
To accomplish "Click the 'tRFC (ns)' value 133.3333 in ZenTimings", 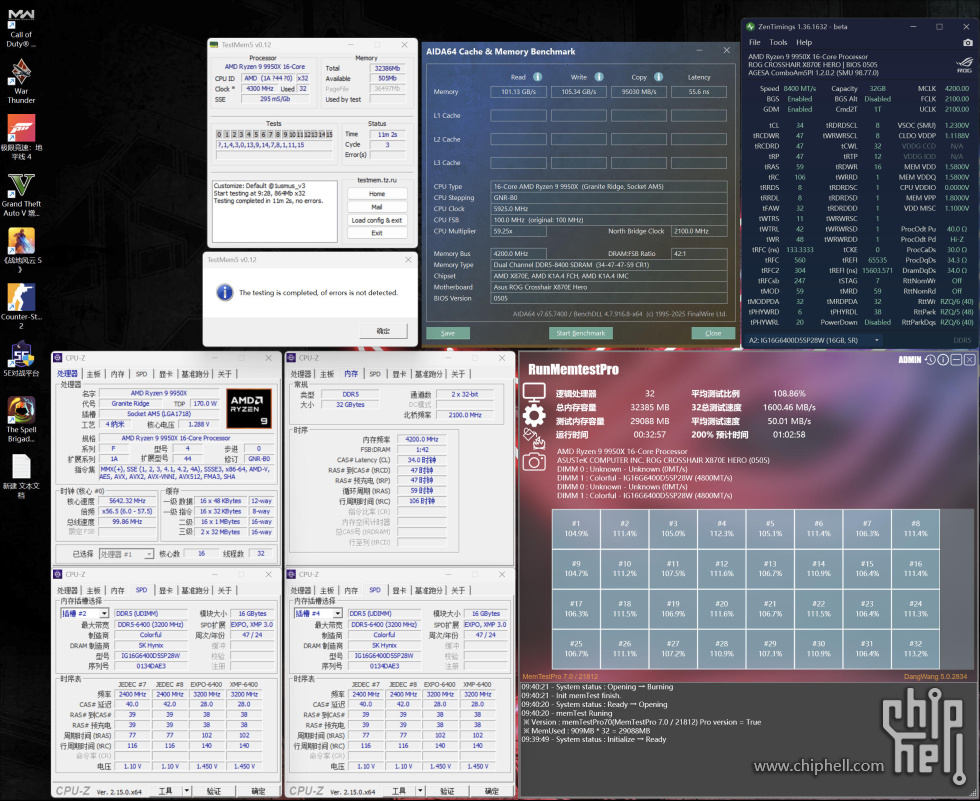I will pyautogui.click(x=799, y=250).
